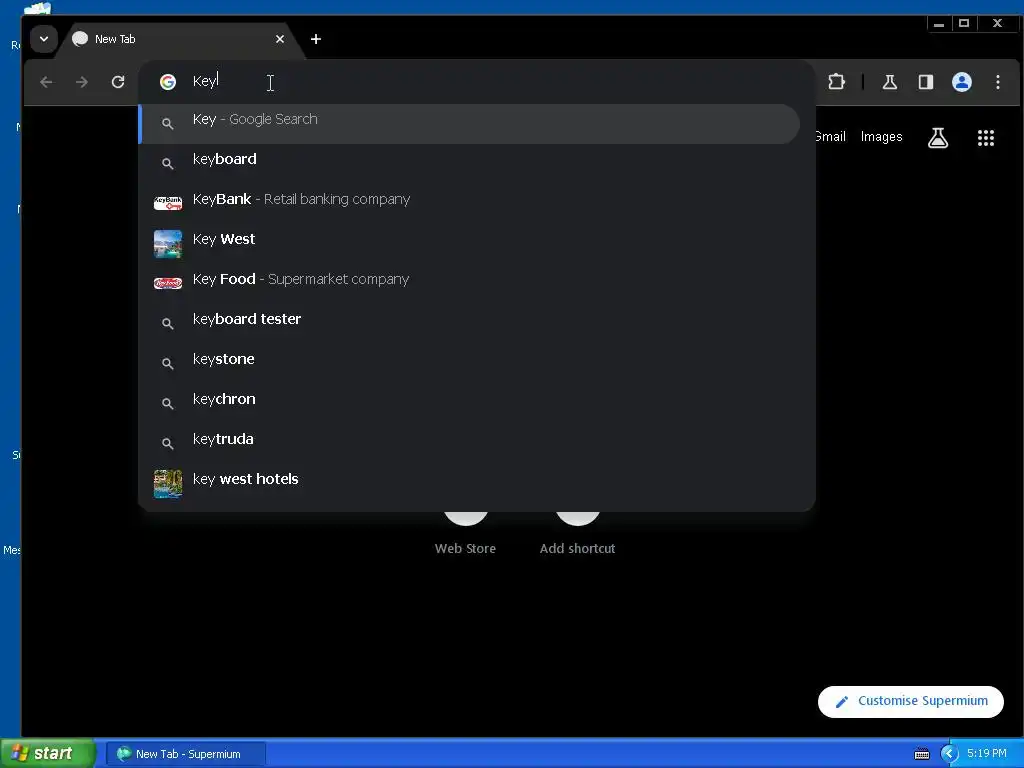Click the browser back arrow
Screen dimensions: 1024x768
46,82
